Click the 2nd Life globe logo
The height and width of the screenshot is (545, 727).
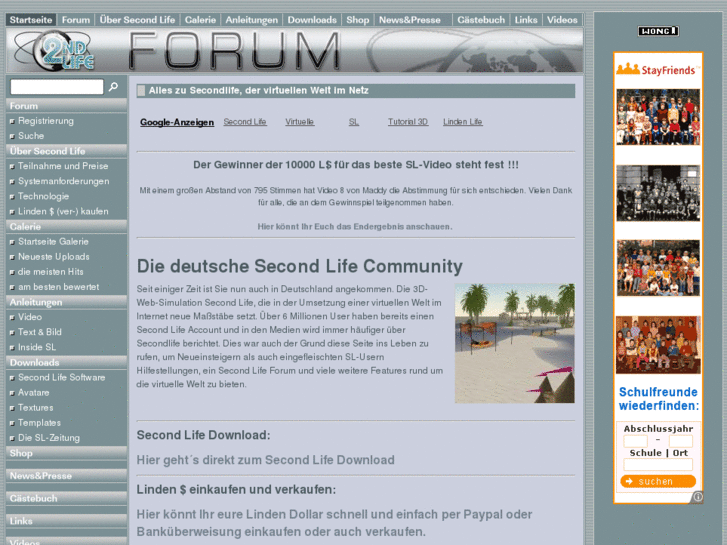click(x=63, y=51)
